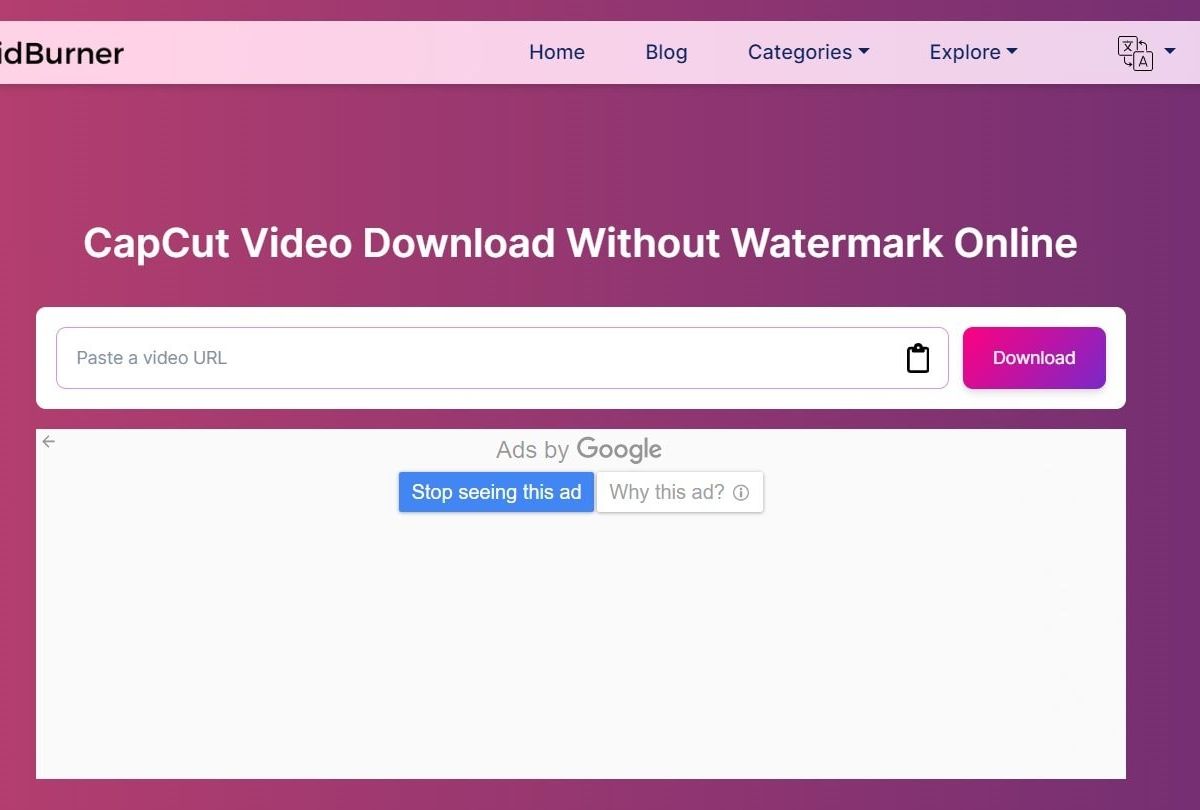Open the language translate dropdown
1200x810 pixels.
tap(1146, 52)
